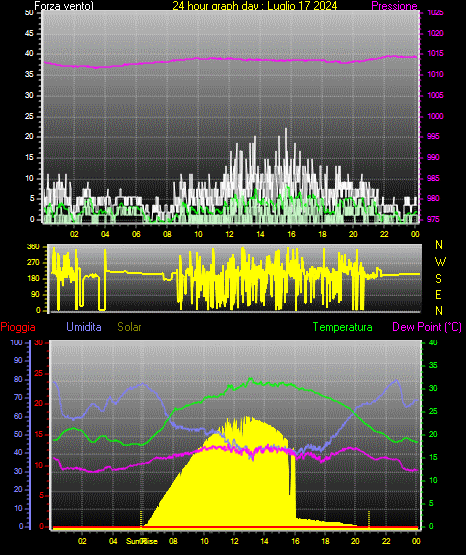Click the 'Solar' legend label
The height and width of the screenshot is (555, 466).
[129, 327]
